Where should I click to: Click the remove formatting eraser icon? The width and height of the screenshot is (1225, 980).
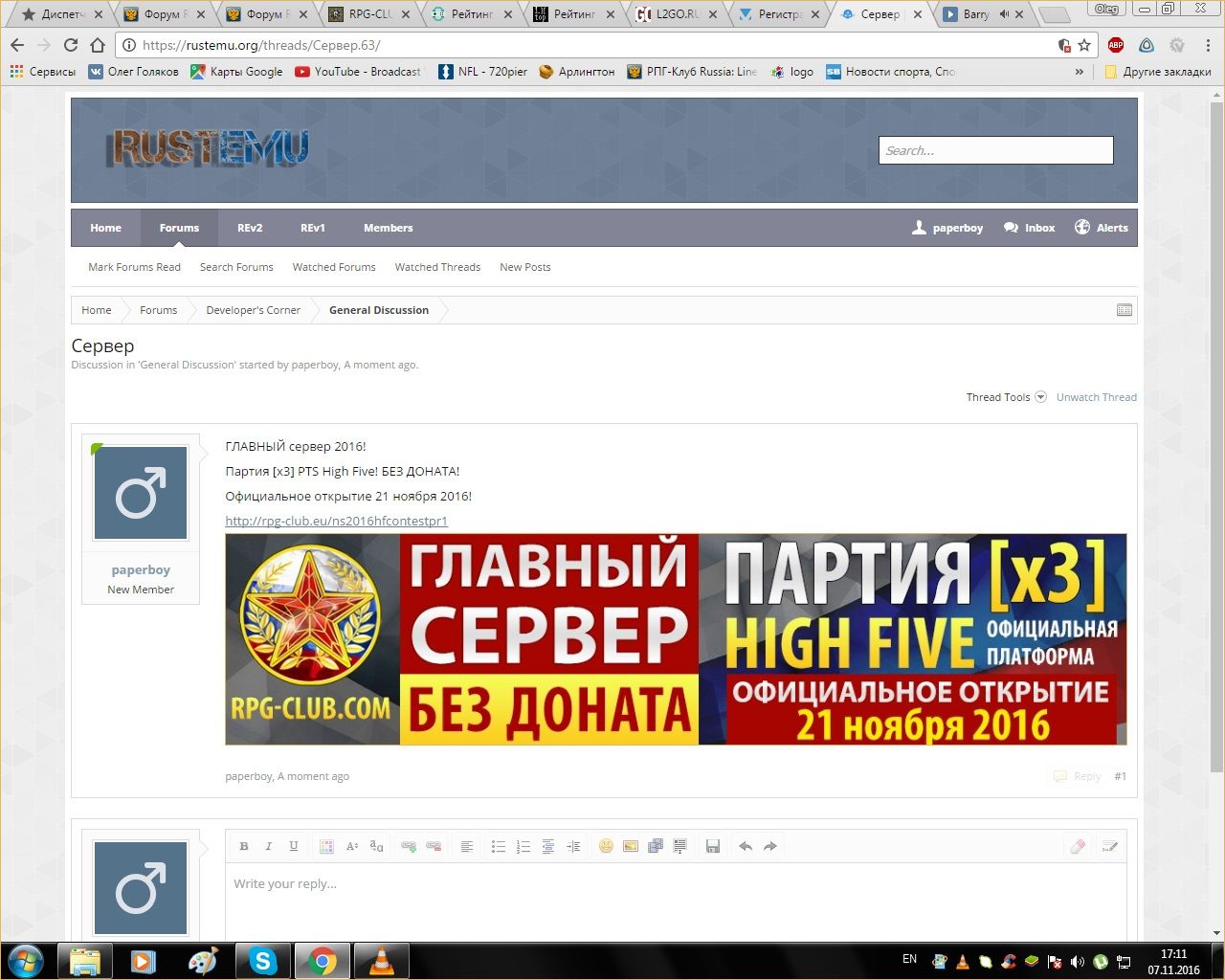click(x=1078, y=846)
